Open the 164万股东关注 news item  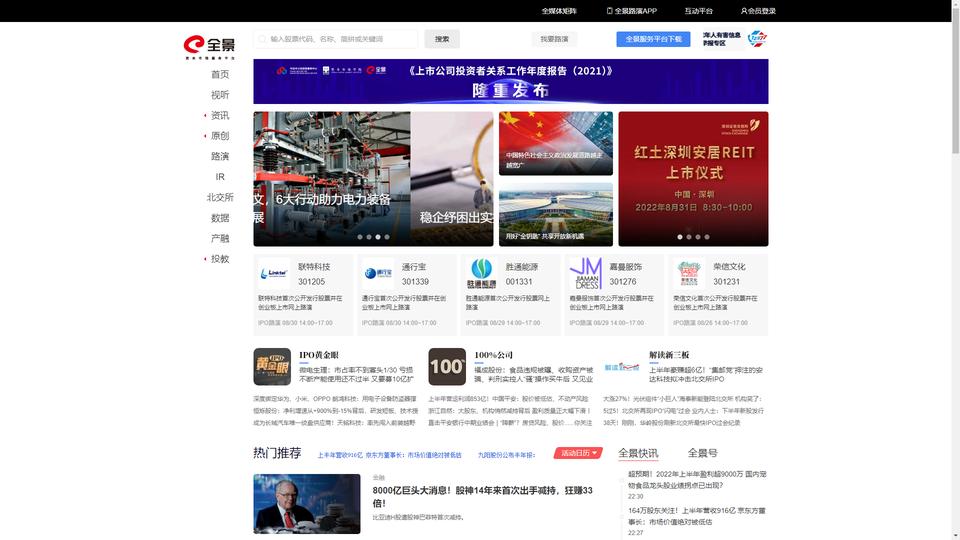(x=697, y=516)
